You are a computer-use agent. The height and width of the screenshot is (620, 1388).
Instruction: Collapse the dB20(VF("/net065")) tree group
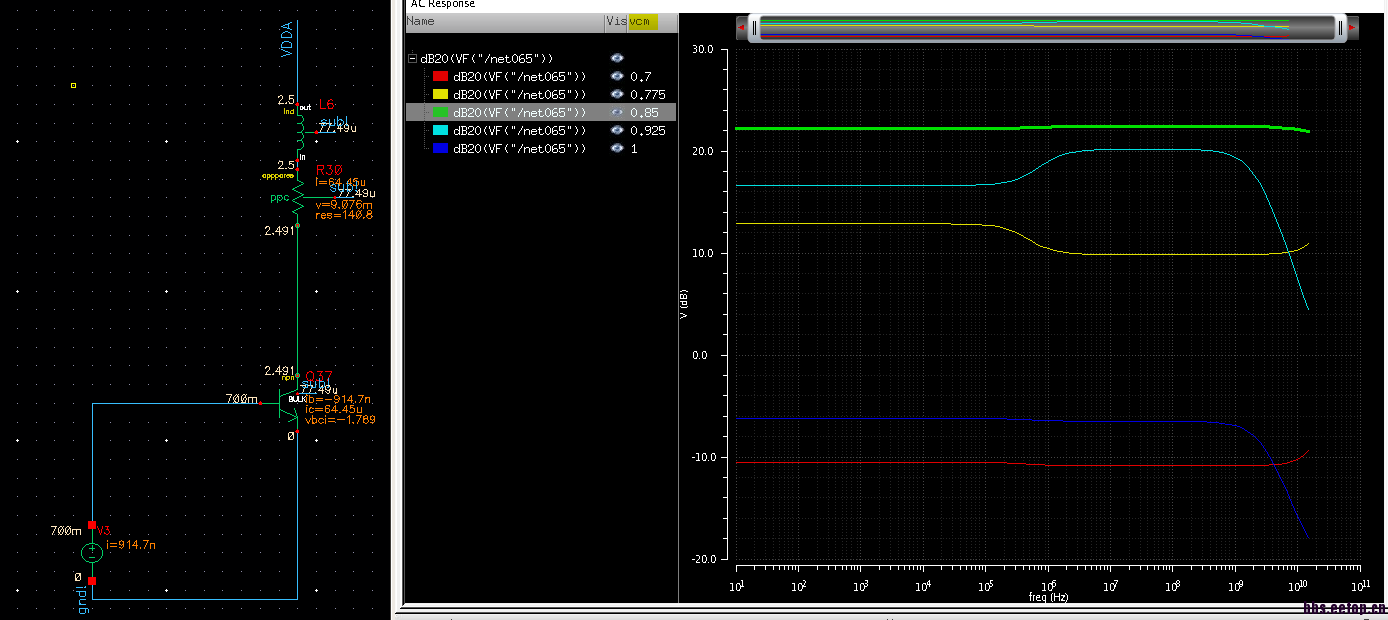[412, 59]
